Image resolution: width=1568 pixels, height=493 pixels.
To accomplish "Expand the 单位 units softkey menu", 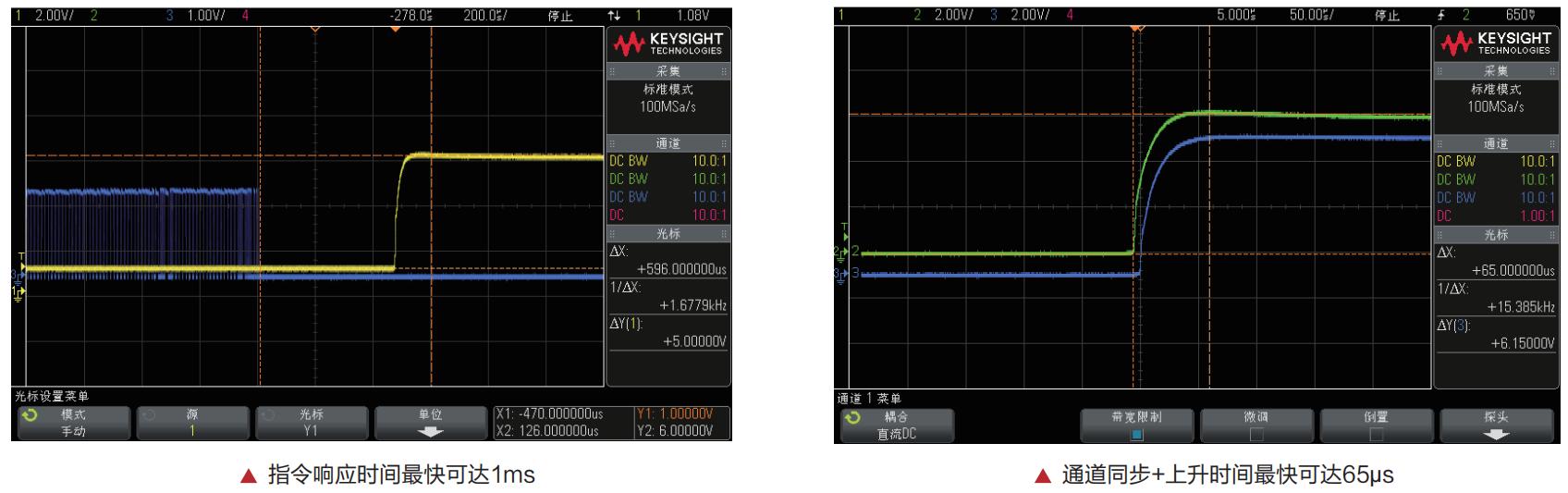I will [x=431, y=423].
